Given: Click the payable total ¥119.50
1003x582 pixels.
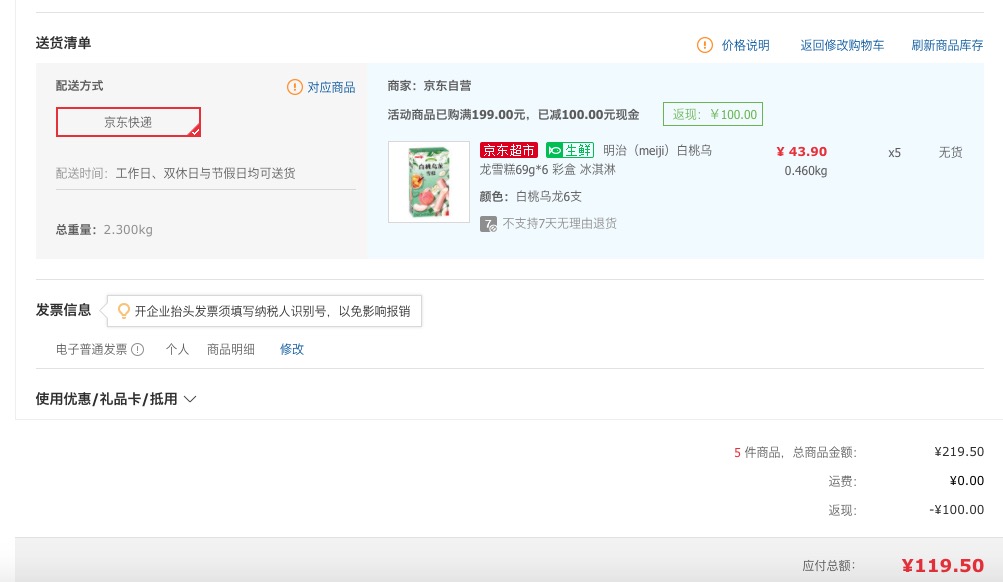Looking at the screenshot, I should pyautogui.click(x=943, y=565).
